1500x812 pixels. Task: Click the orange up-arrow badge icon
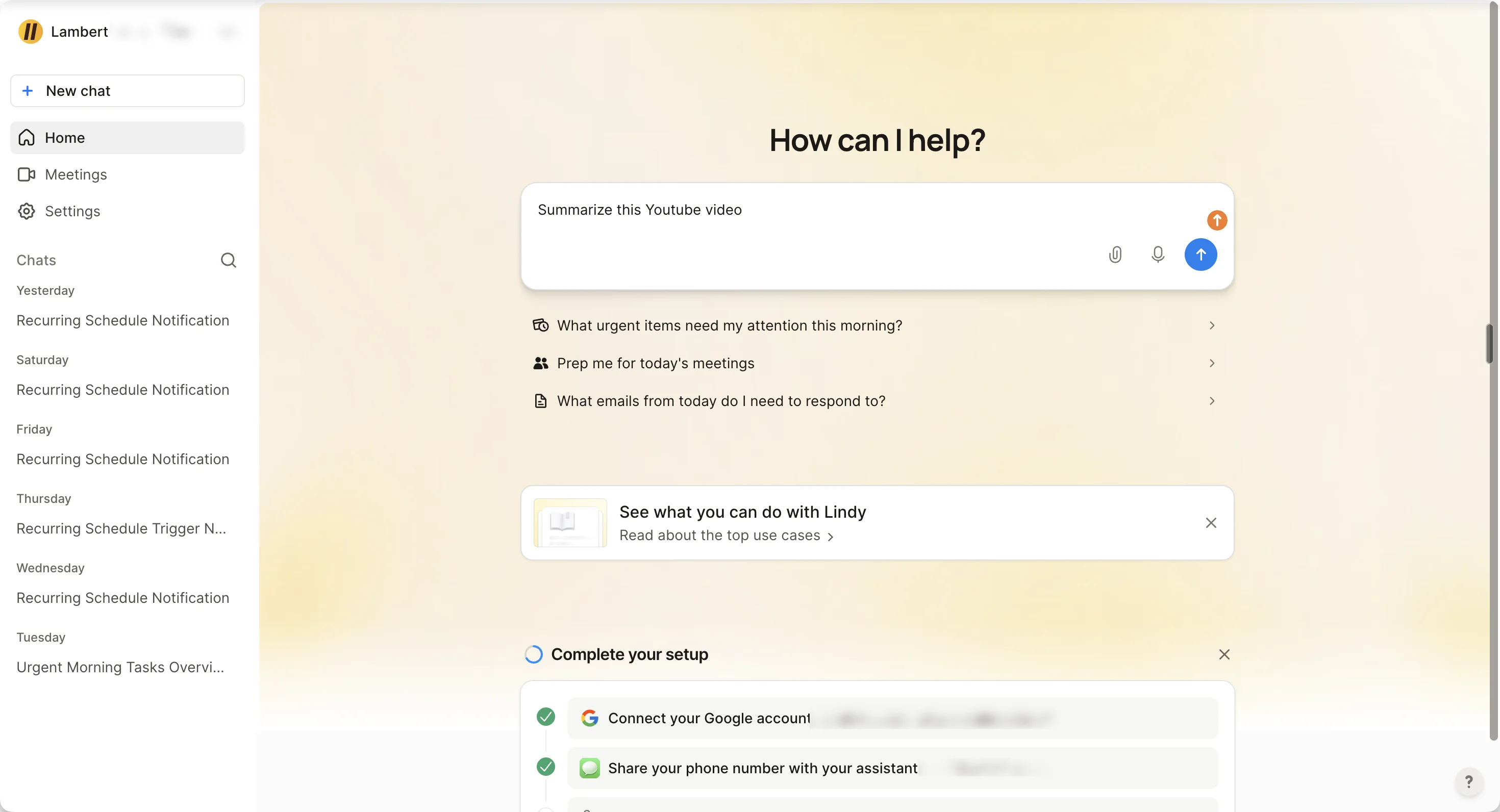[1217, 221]
